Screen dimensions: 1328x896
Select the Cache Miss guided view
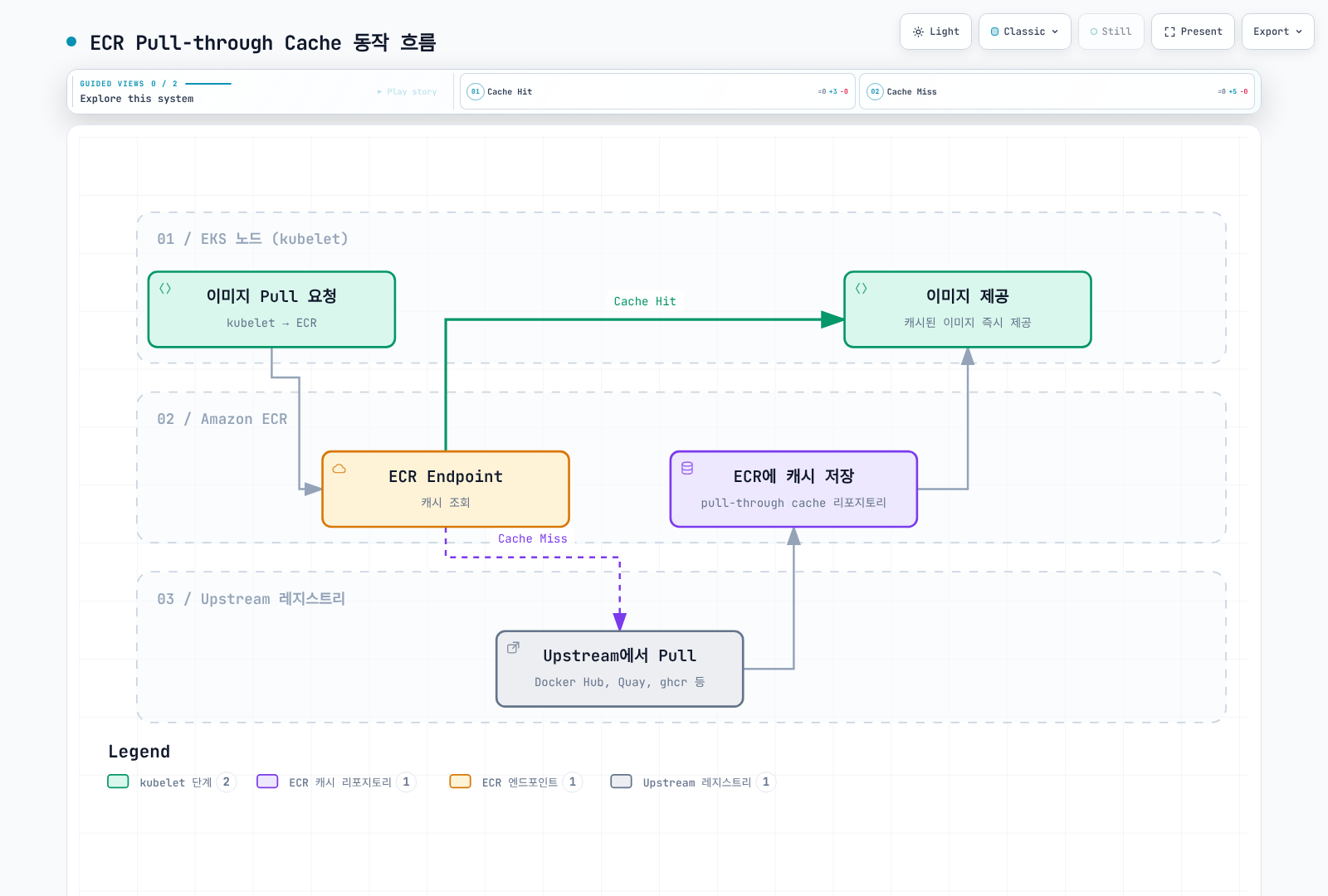click(x=1057, y=91)
